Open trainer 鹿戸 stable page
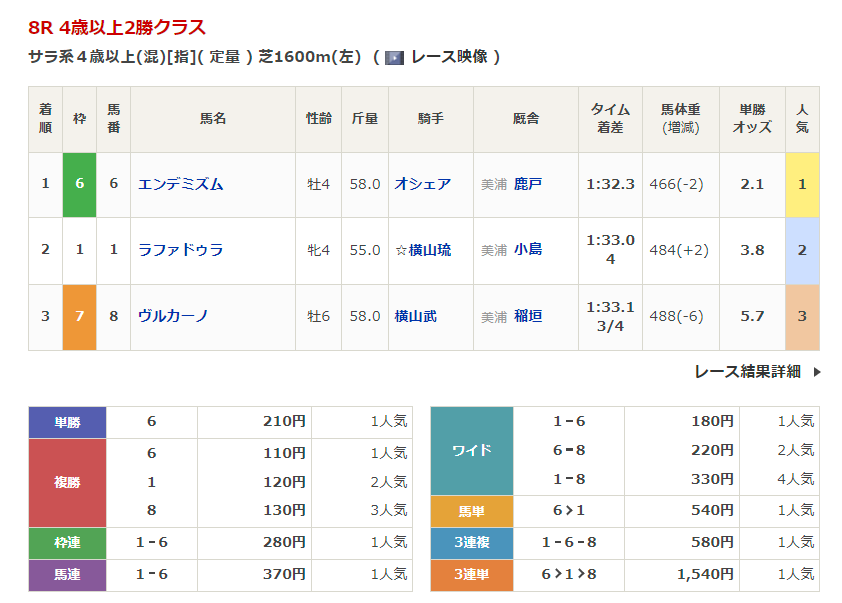 click(528, 184)
